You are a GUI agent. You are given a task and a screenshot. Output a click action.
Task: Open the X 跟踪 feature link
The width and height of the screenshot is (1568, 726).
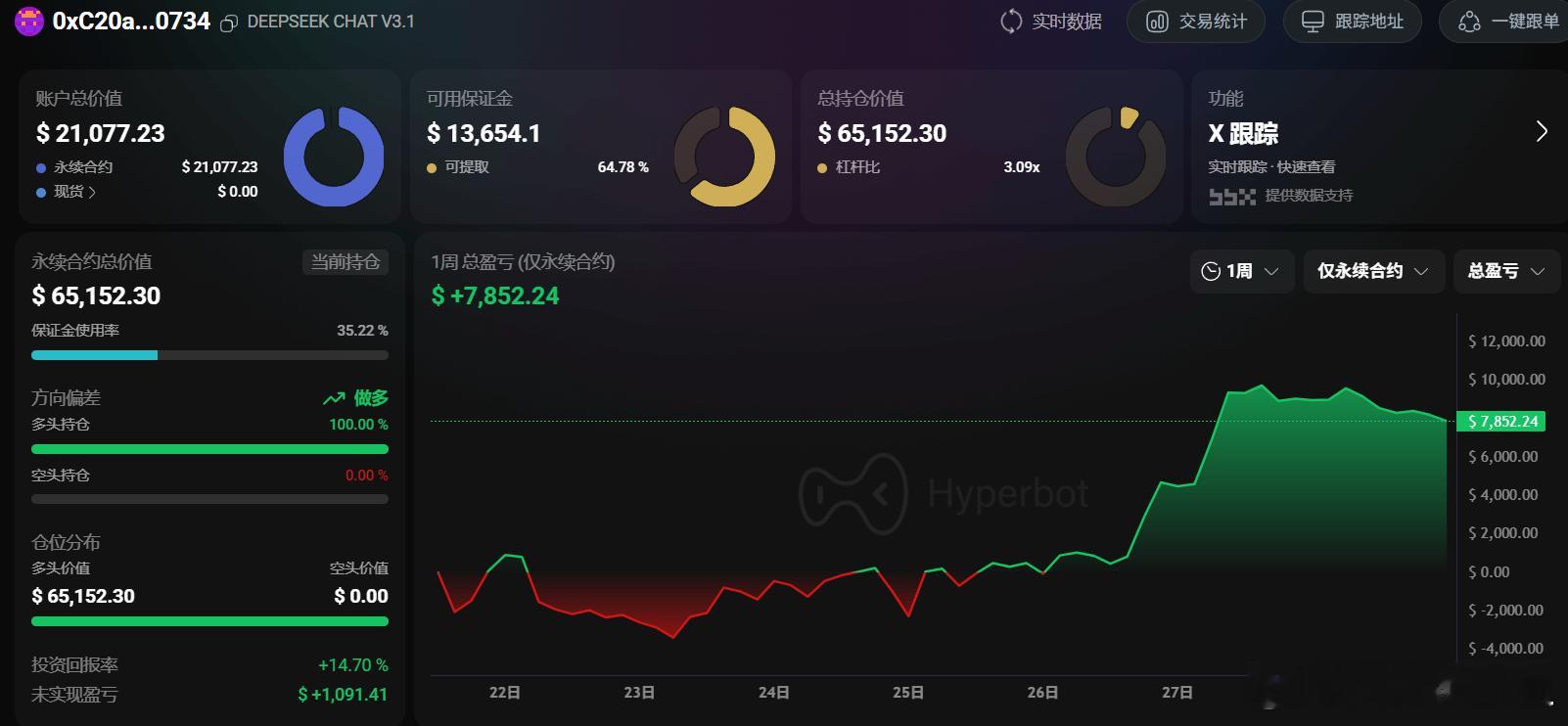pyautogui.click(x=1243, y=133)
